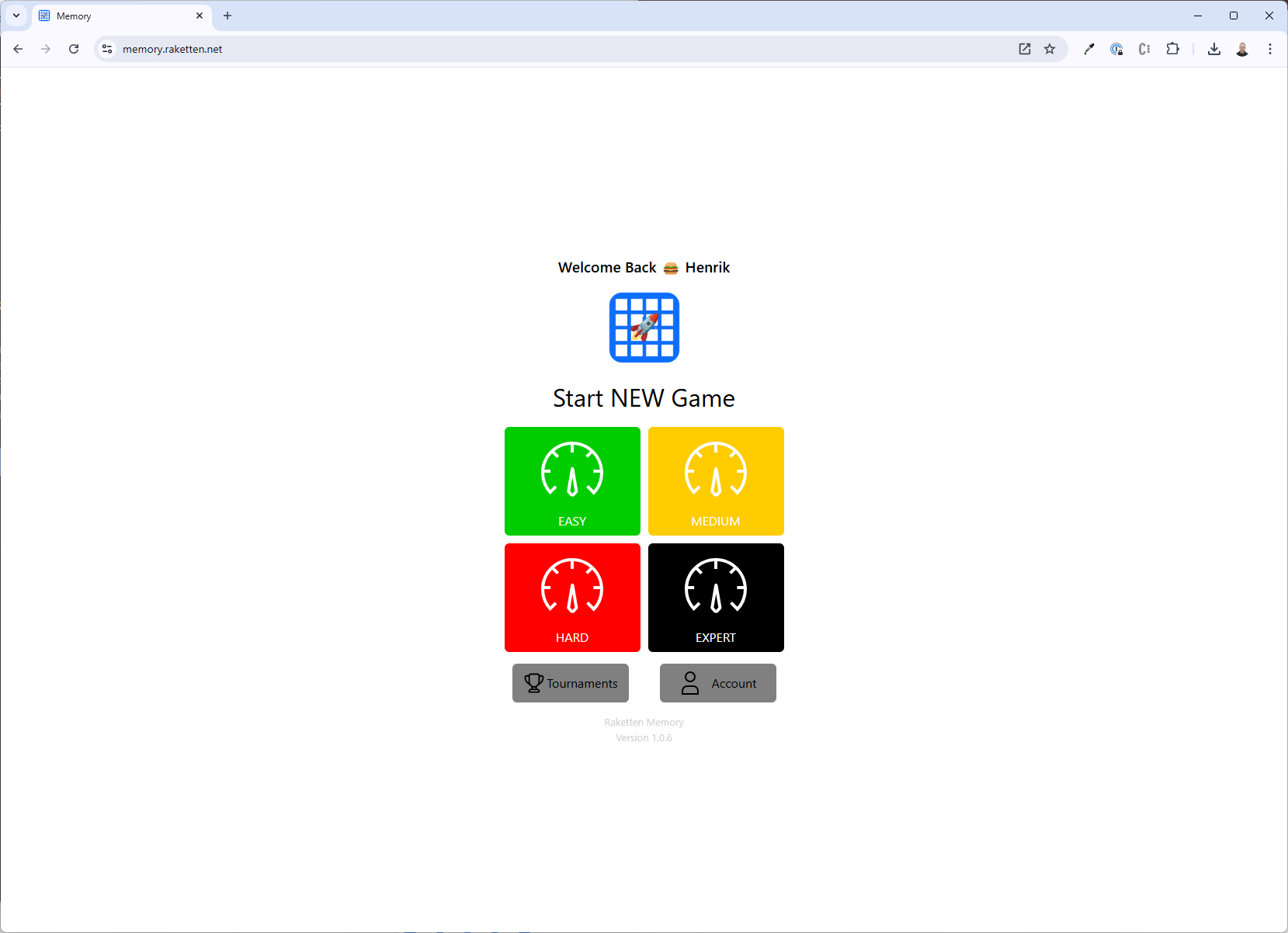The height and width of the screenshot is (933, 1288).
Task: Open the browser Downloads icon
Action: 1214,49
